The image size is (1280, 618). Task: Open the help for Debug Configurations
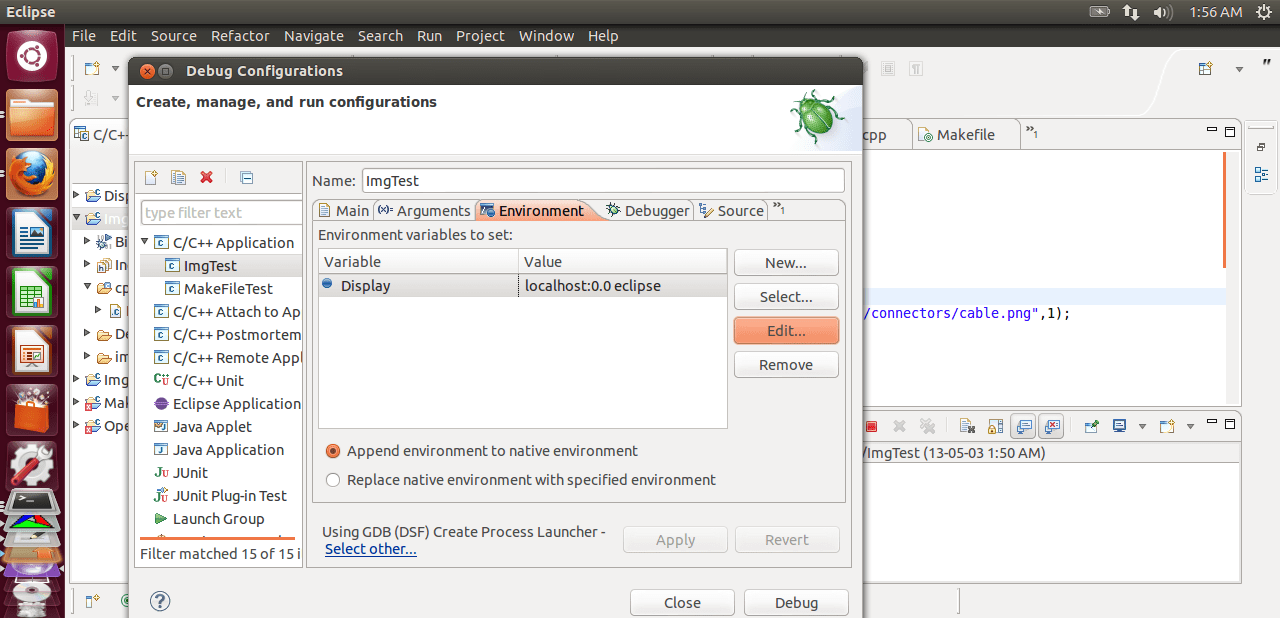coord(160,601)
